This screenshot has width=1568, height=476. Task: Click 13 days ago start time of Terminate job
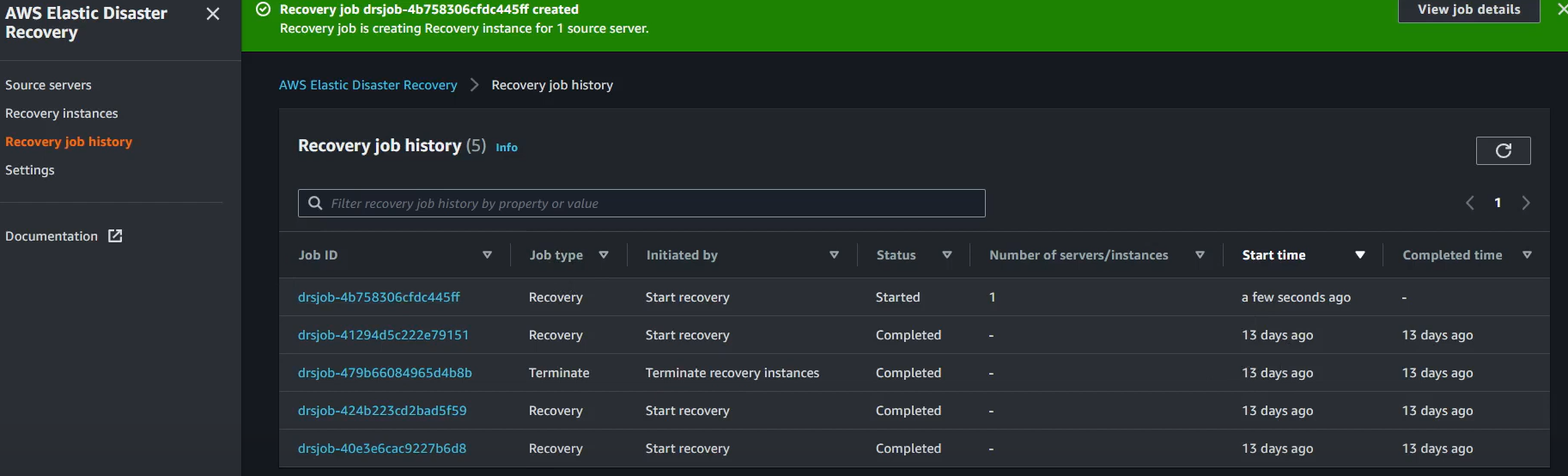tap(1277, 372)
